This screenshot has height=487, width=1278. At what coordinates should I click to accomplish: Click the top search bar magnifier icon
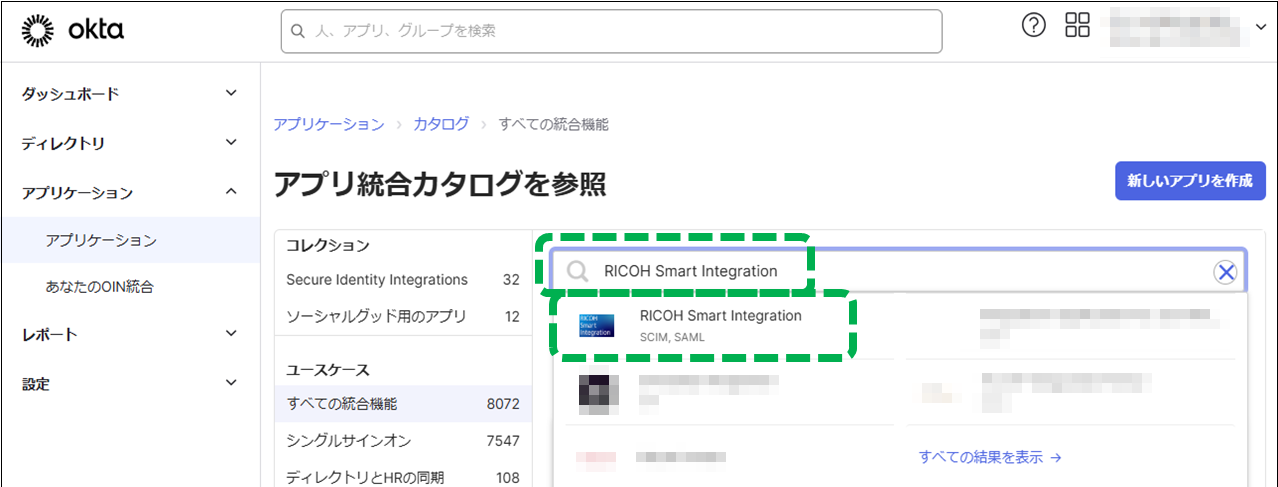click(297, 31)
